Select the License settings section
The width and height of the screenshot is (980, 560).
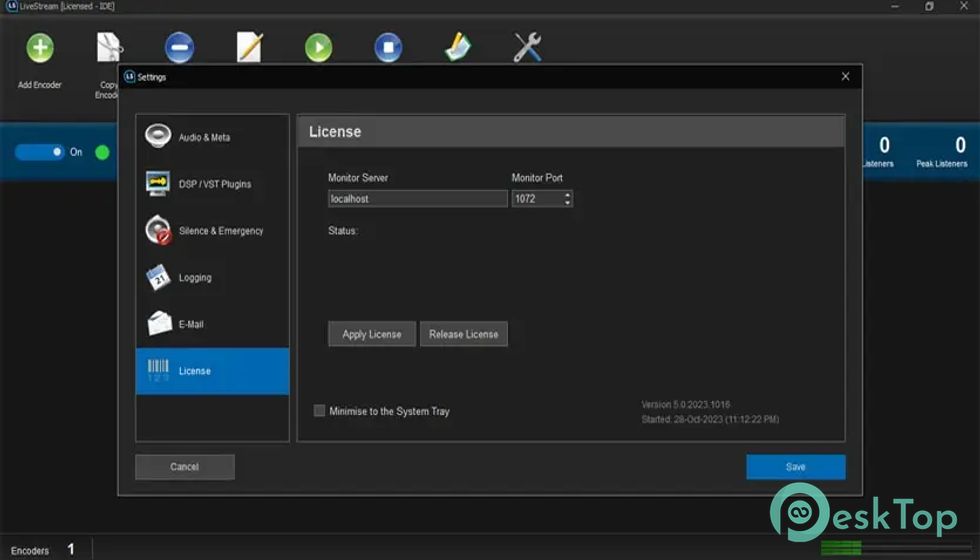tap(212, 371)
